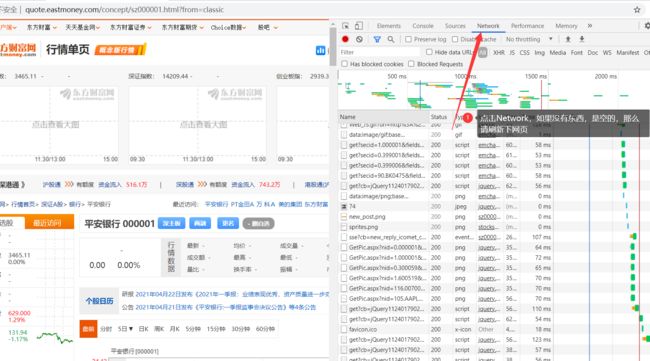This screenshot has width=650, height=361.
Task: Tick the Has blocked cookies checkbox
Action: tap(344, 64)
